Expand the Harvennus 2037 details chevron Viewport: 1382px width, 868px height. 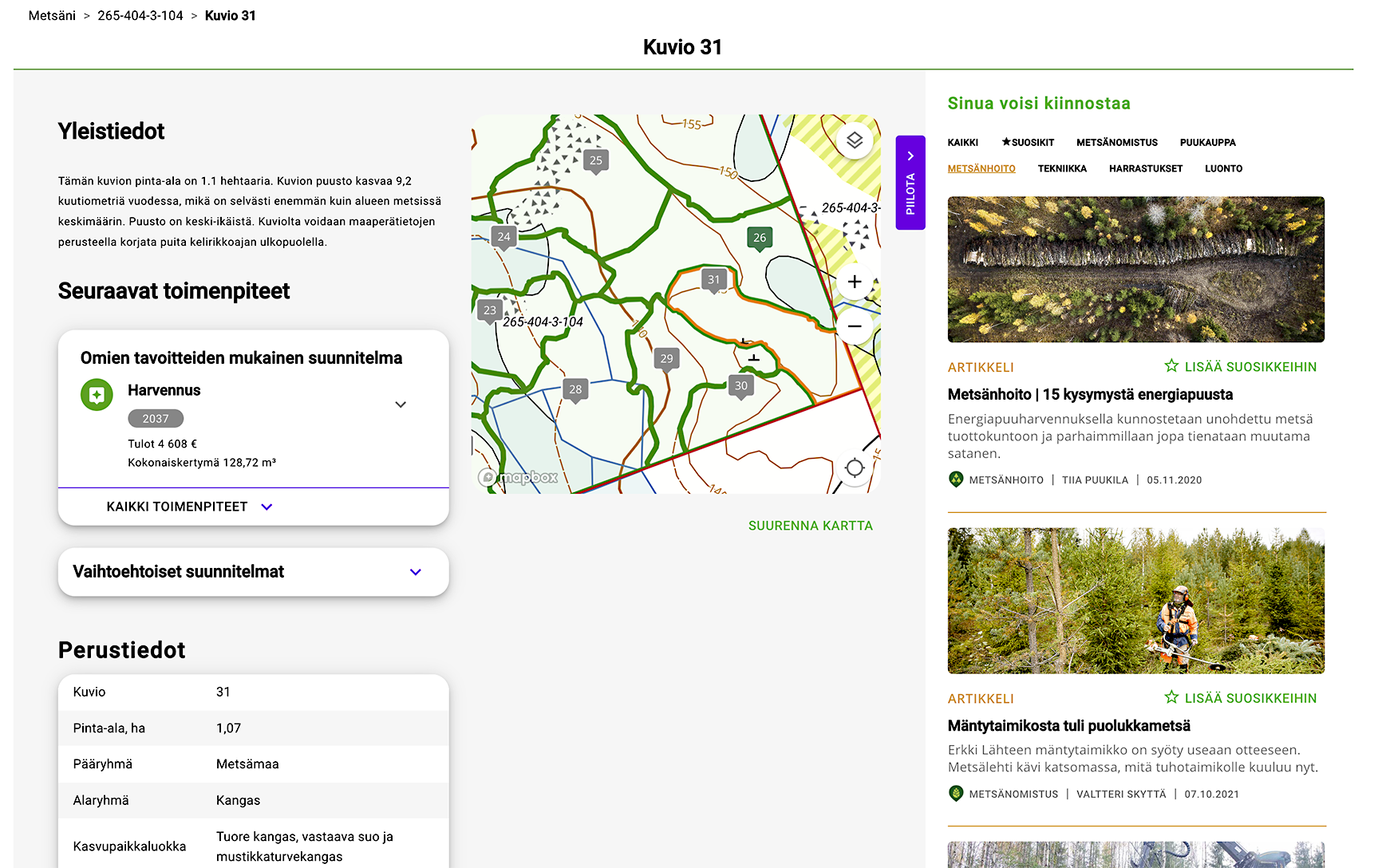(401, 404)
